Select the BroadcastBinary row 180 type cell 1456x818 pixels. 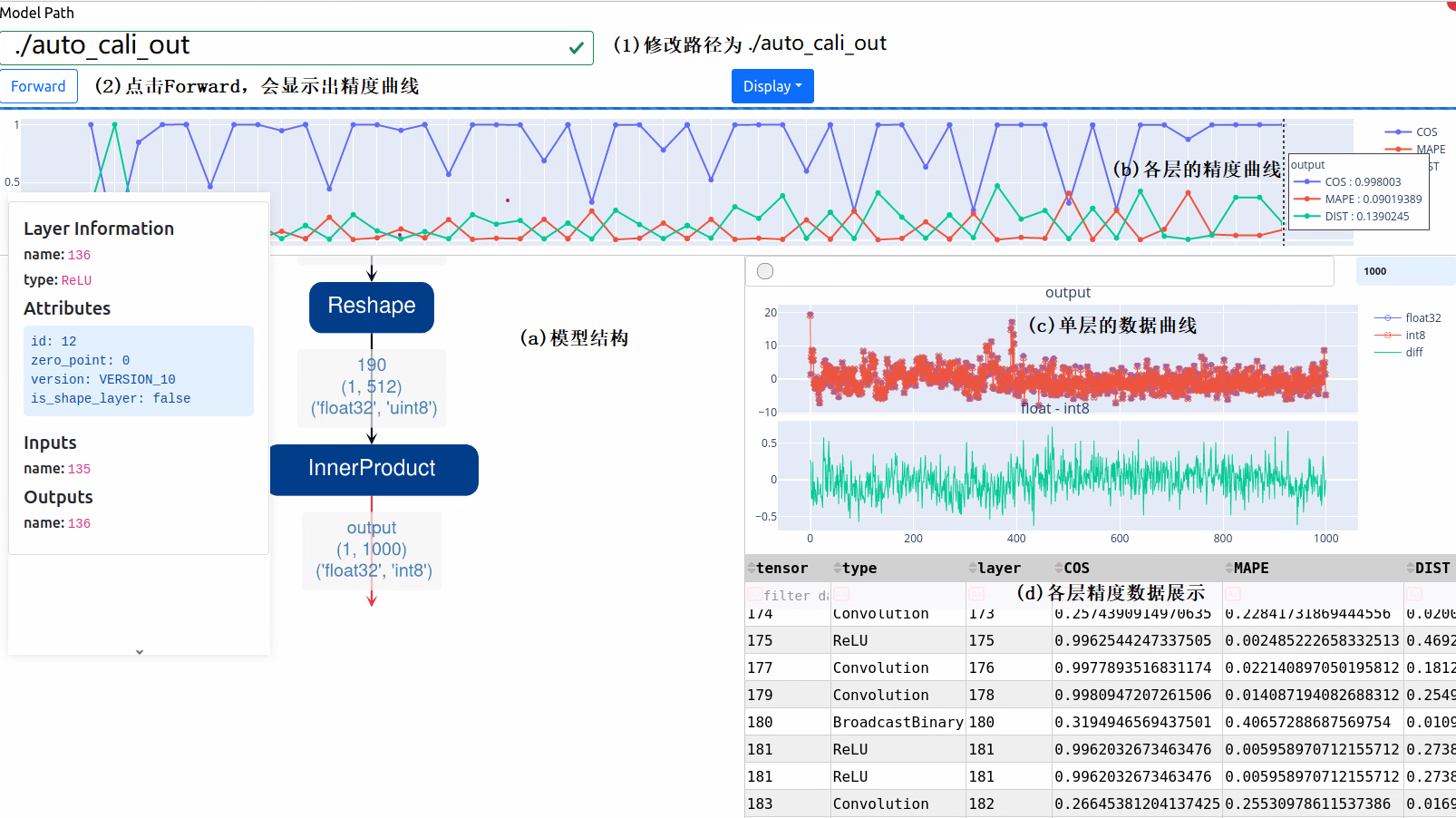(898, 723)
